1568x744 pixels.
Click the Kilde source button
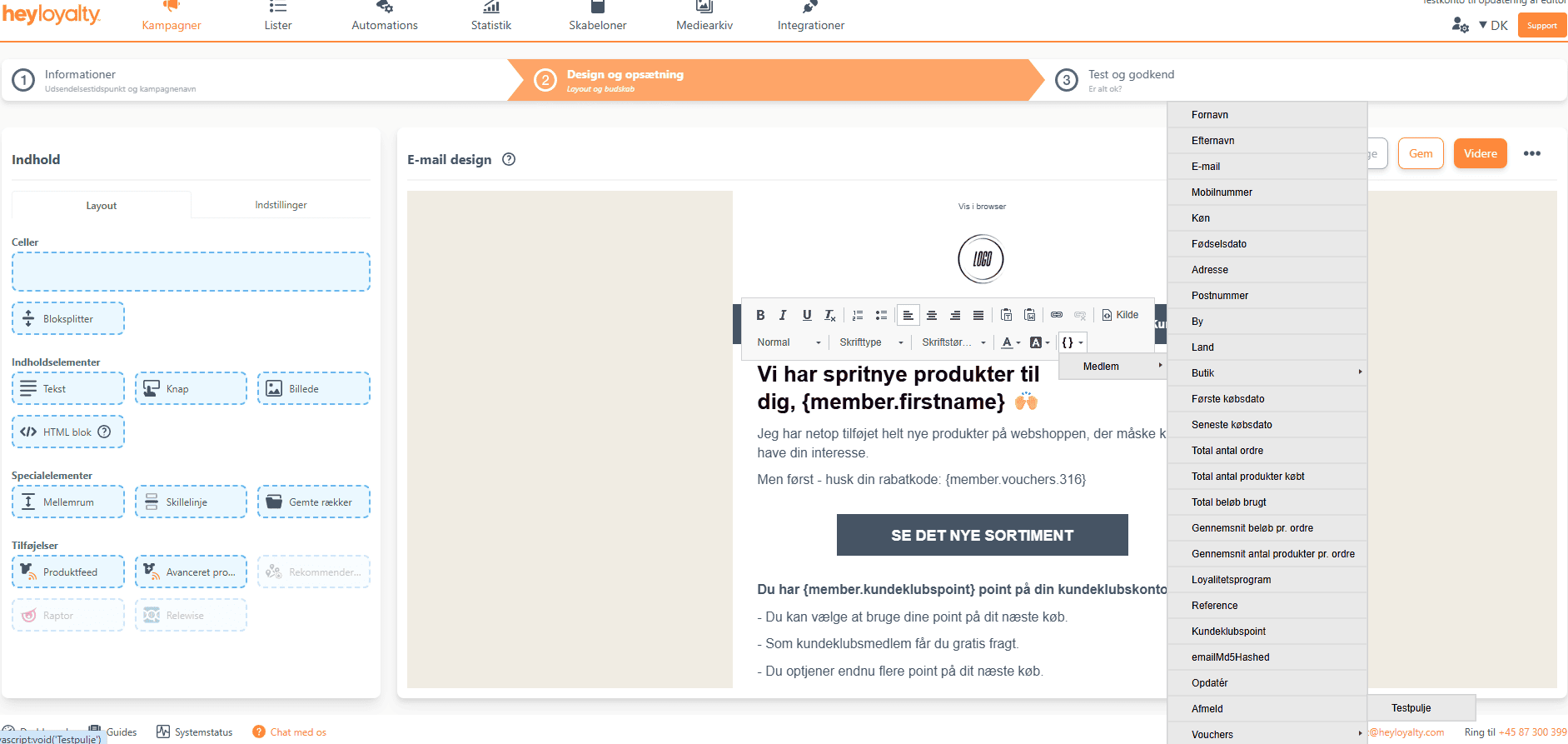(x=1120, y=315)
